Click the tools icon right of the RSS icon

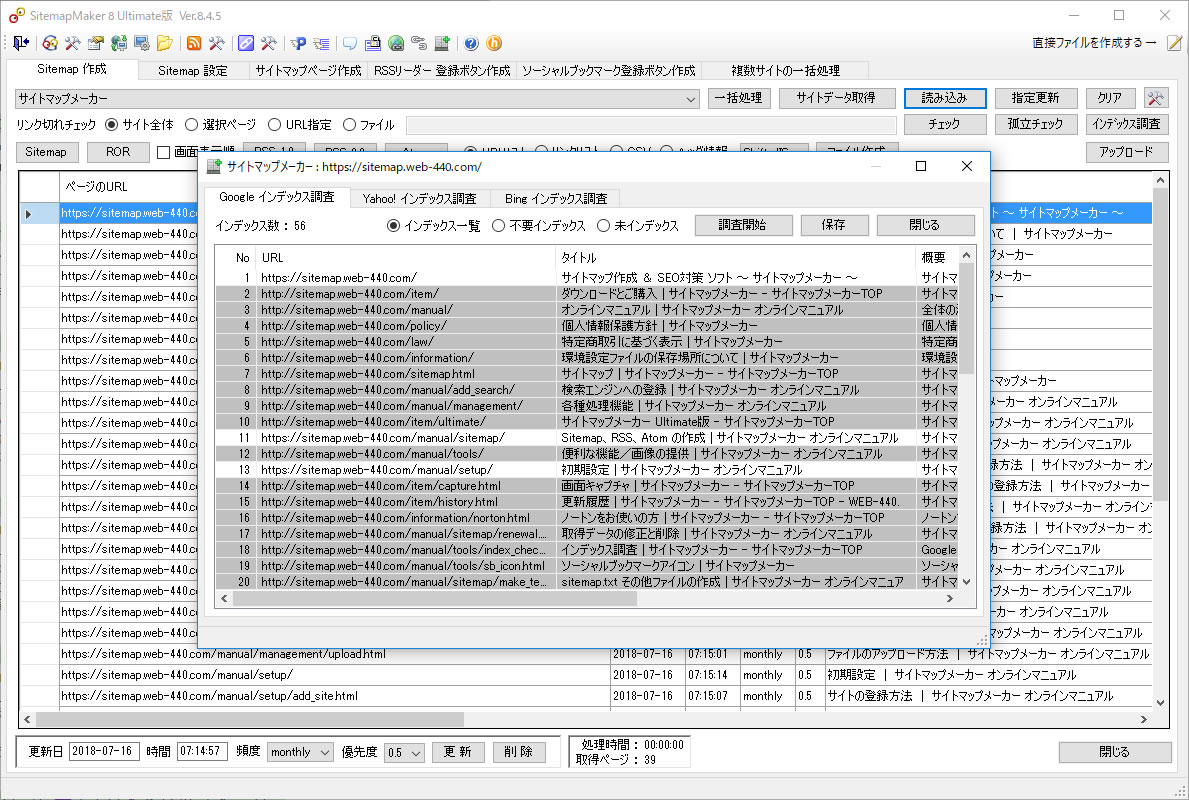click(217, 43)
